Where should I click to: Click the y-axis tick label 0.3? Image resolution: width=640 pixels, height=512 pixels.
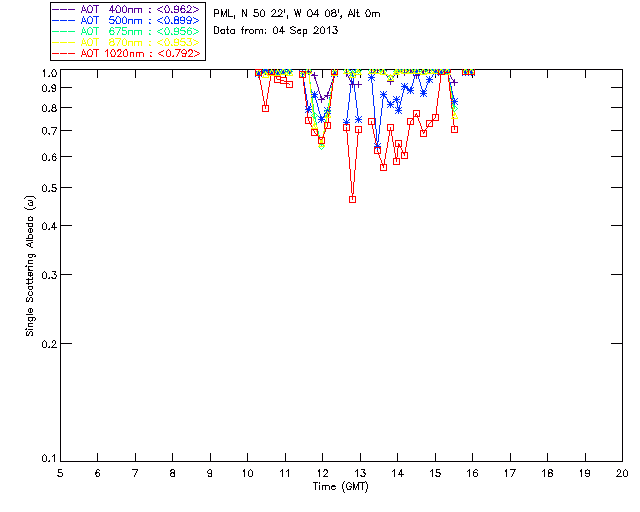(x=49, y=275)
